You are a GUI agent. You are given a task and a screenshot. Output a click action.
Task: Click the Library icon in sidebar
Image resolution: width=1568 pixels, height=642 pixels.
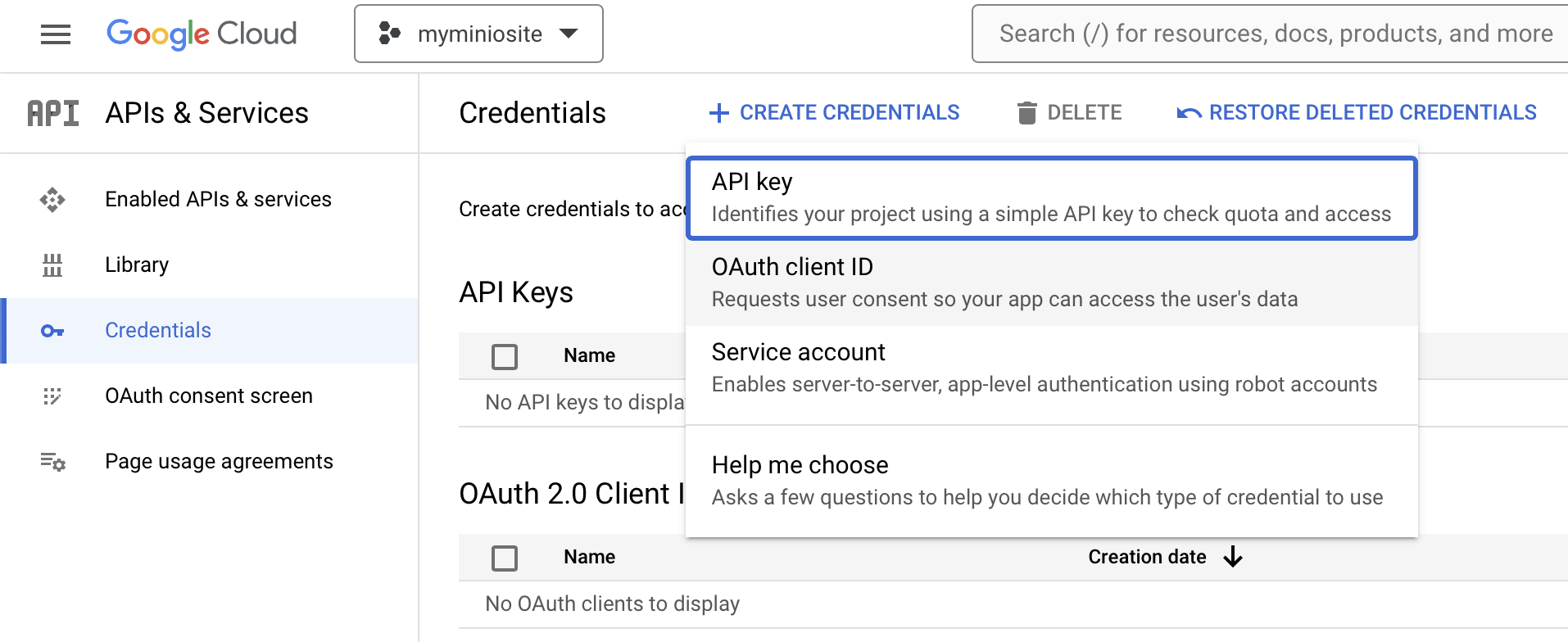[x=52, y=265]
